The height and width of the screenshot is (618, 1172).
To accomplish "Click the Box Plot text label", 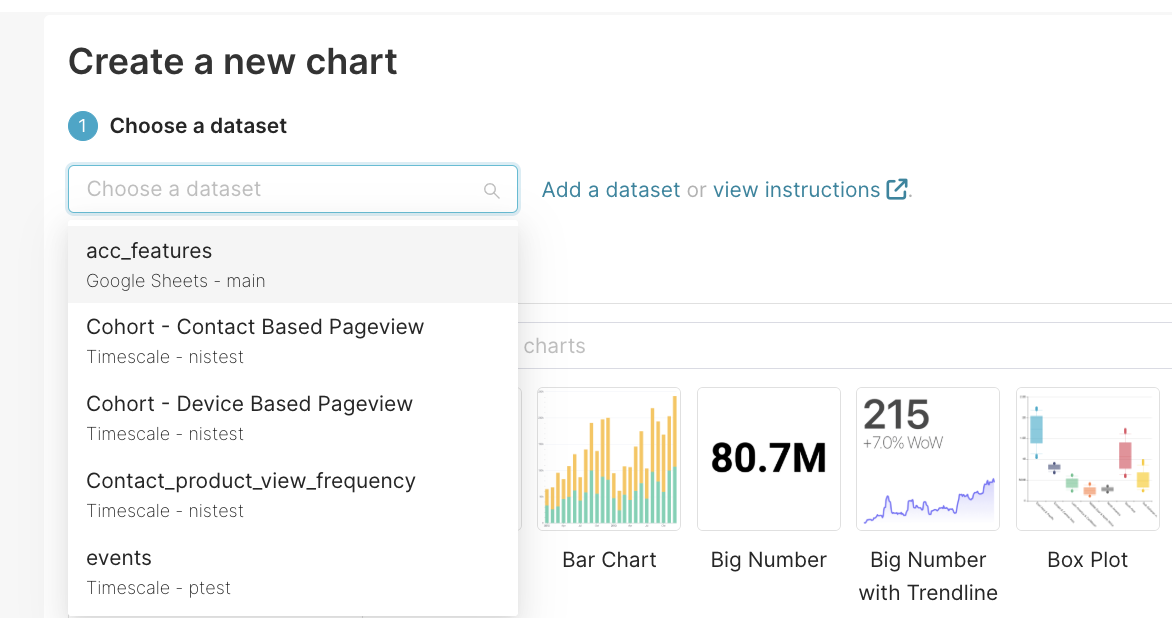I will coord(1087,560).
